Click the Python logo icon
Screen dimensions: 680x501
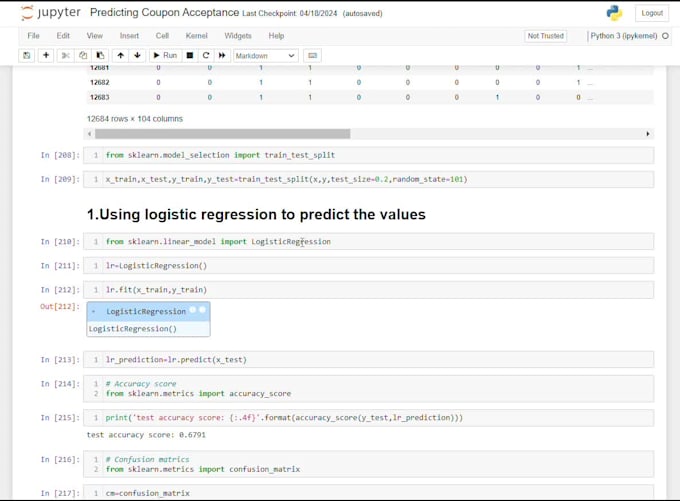[x=614, y=13]
